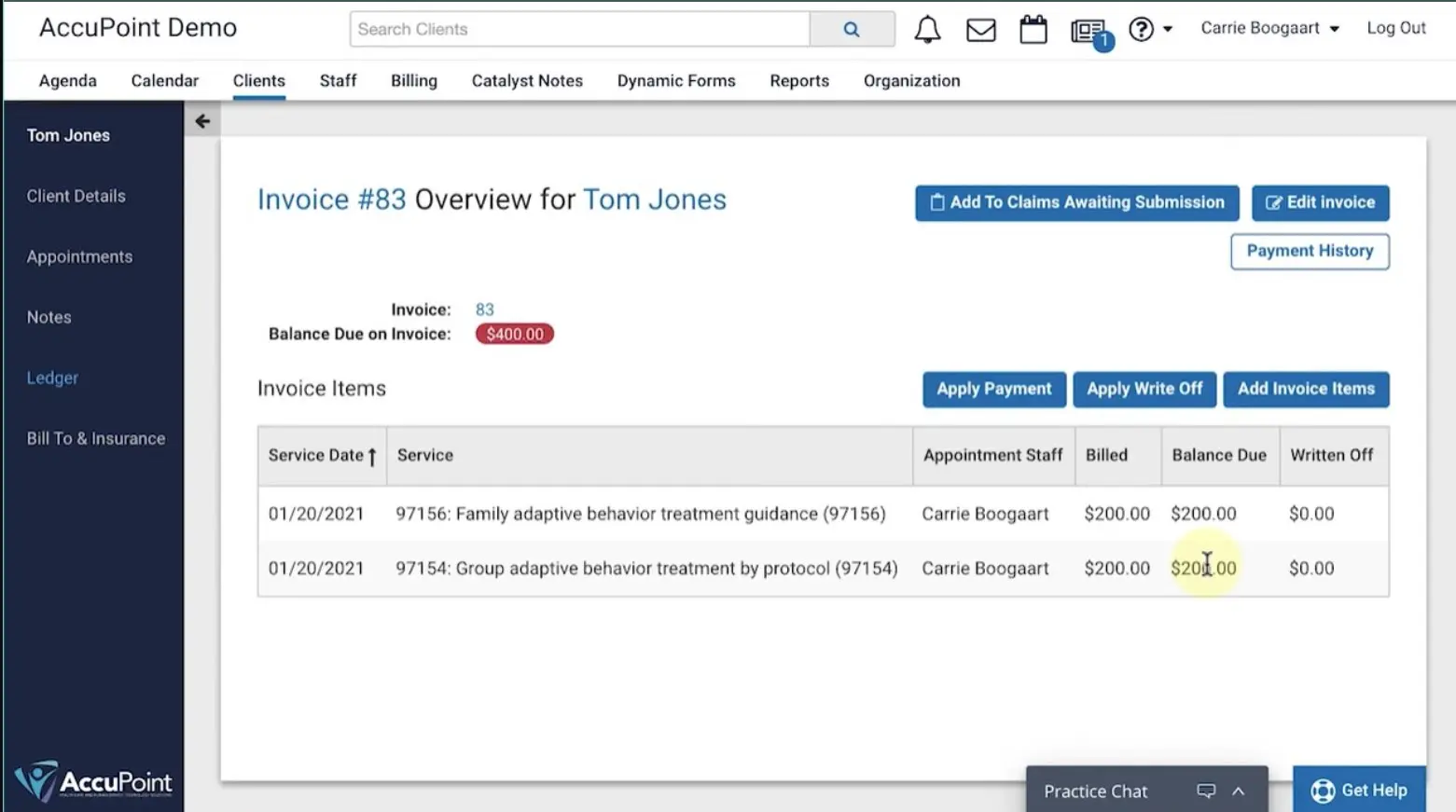Click Add To Claims Awaiting Submission
The height and width of the screenshot is (812, 1456).
click(x=1076, y=202)
